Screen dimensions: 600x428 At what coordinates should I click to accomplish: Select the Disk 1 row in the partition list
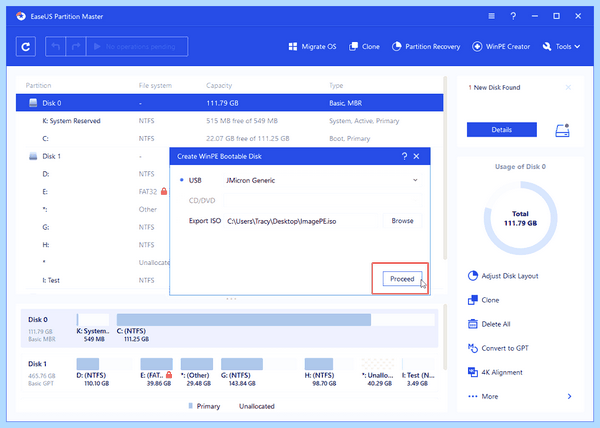(x=93, y=156)
